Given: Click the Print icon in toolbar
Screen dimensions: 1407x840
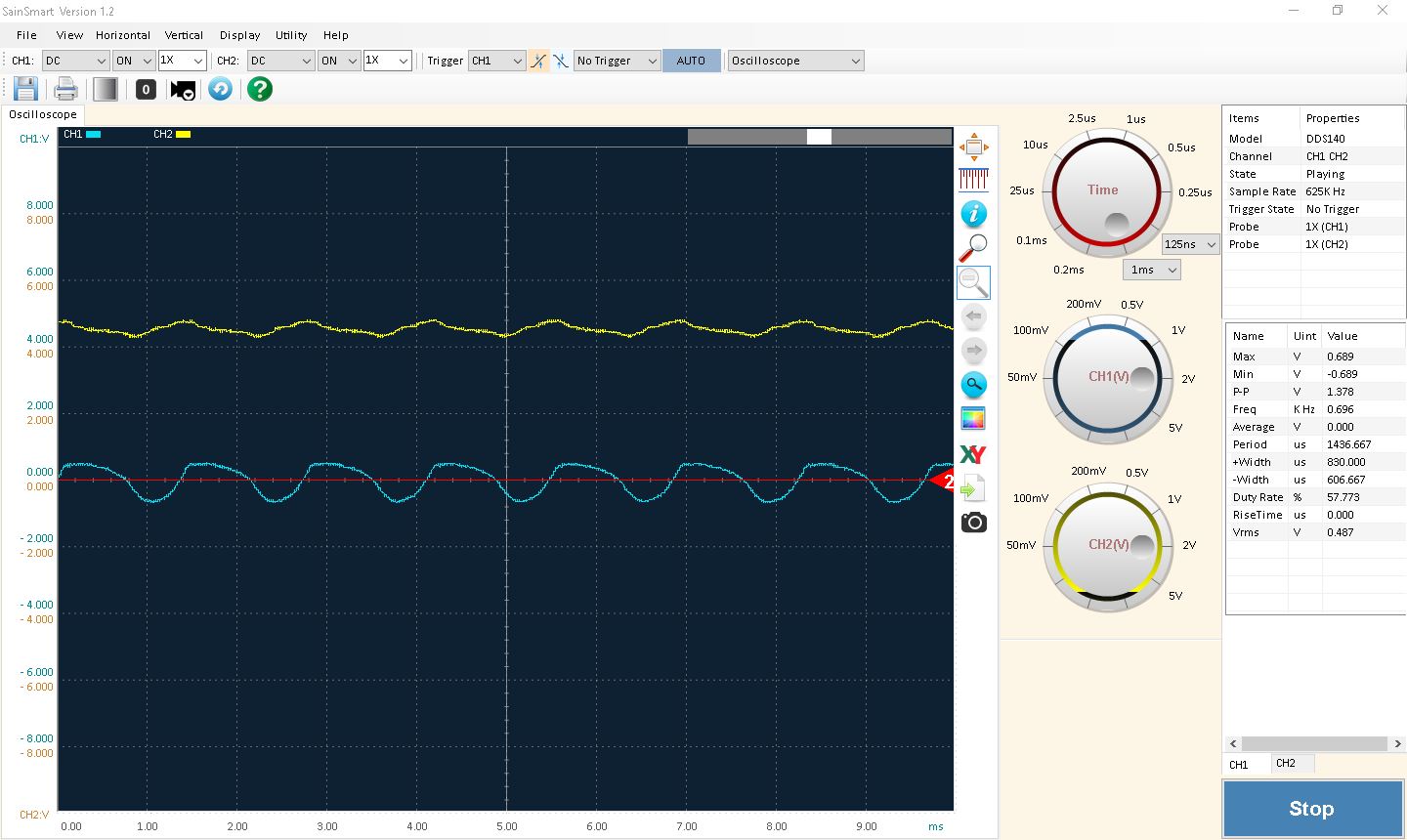Looking at the screenshot, I should coord(65,89).
